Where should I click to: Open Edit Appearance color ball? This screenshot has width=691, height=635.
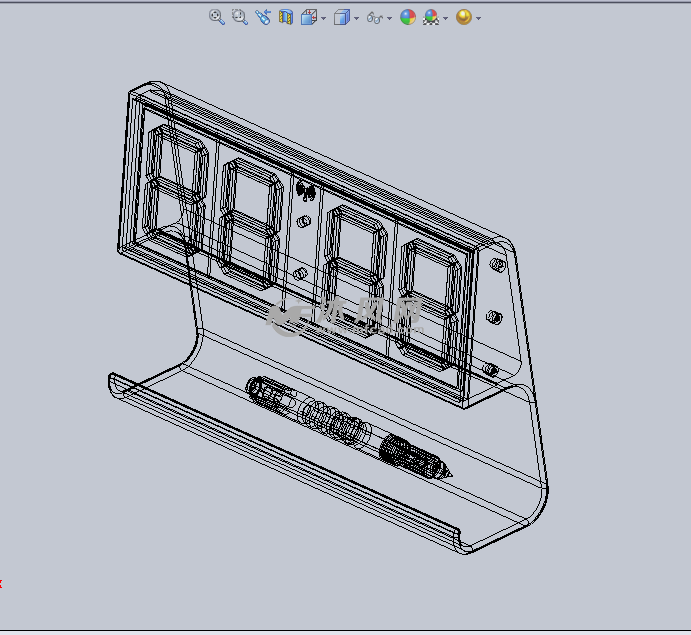pos(407,17)
